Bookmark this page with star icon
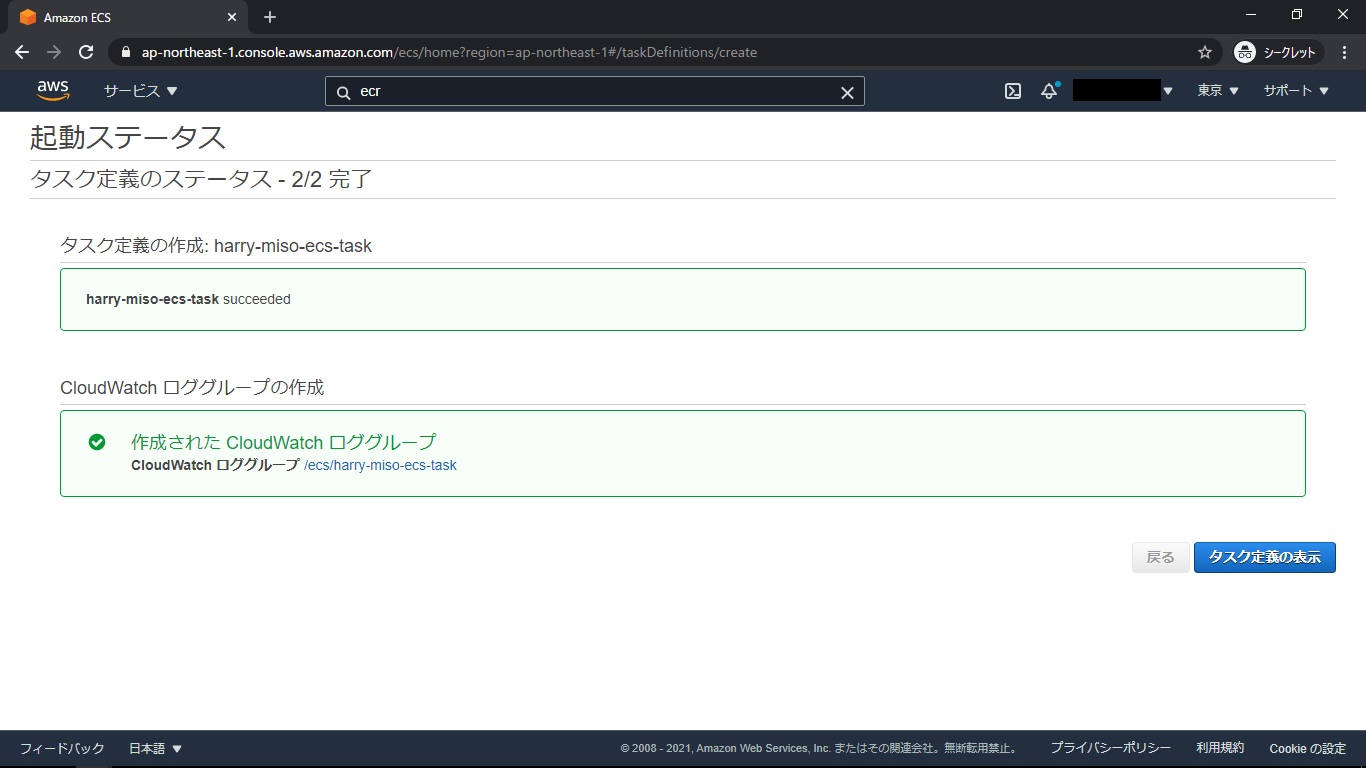Screen dimensions: 1366x768 (x=1205, y=52)
